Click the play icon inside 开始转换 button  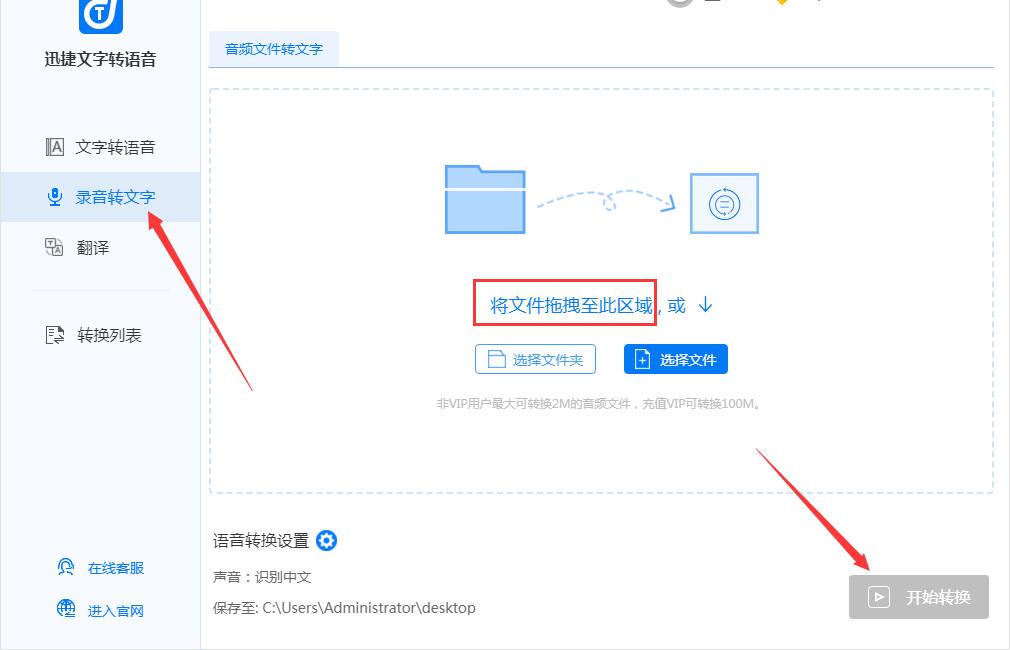click(878, 597)
